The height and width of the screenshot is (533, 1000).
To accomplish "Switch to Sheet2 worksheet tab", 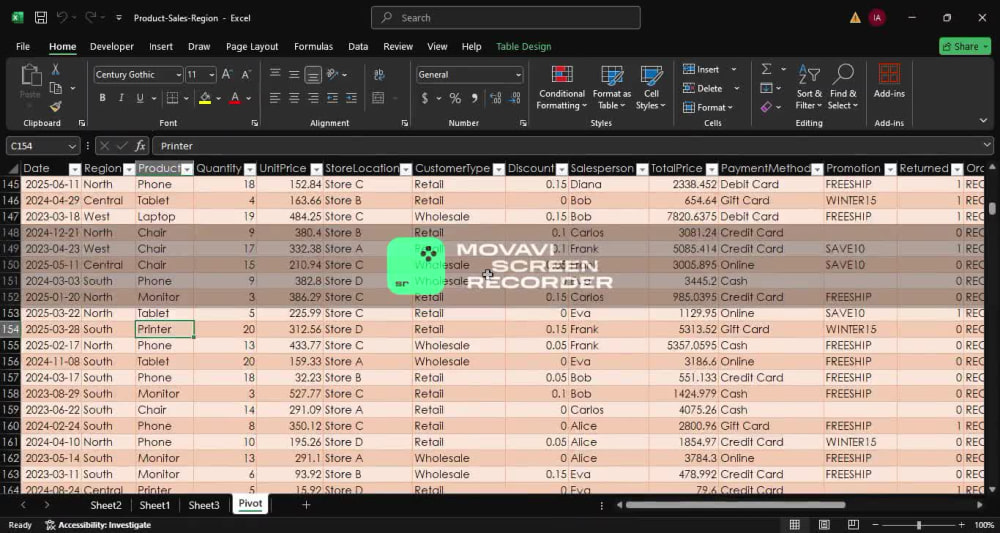I will click(x=106, y=505).
